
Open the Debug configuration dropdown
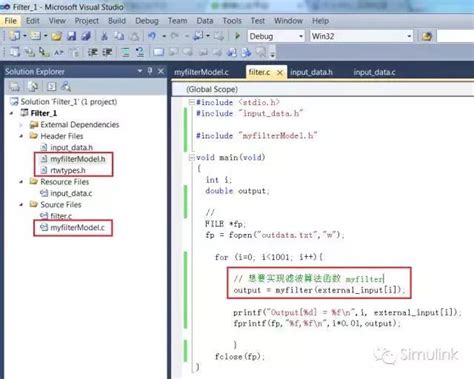(x=301, y=36)
